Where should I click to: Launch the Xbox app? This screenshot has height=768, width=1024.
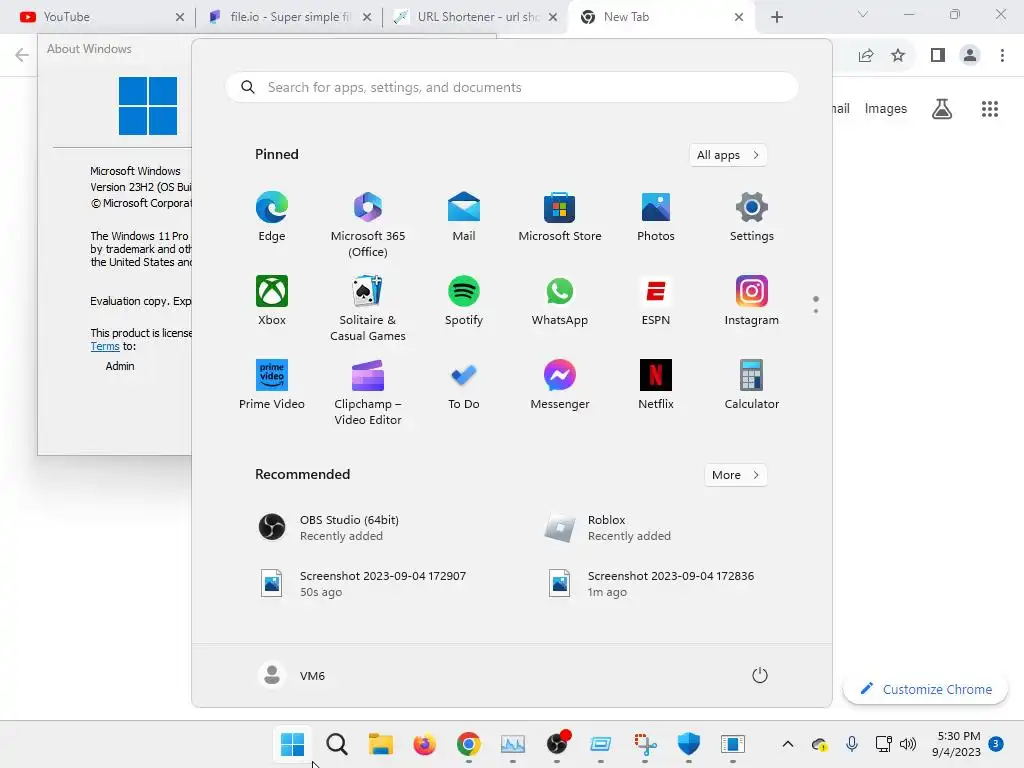click(x=272, y=300)
